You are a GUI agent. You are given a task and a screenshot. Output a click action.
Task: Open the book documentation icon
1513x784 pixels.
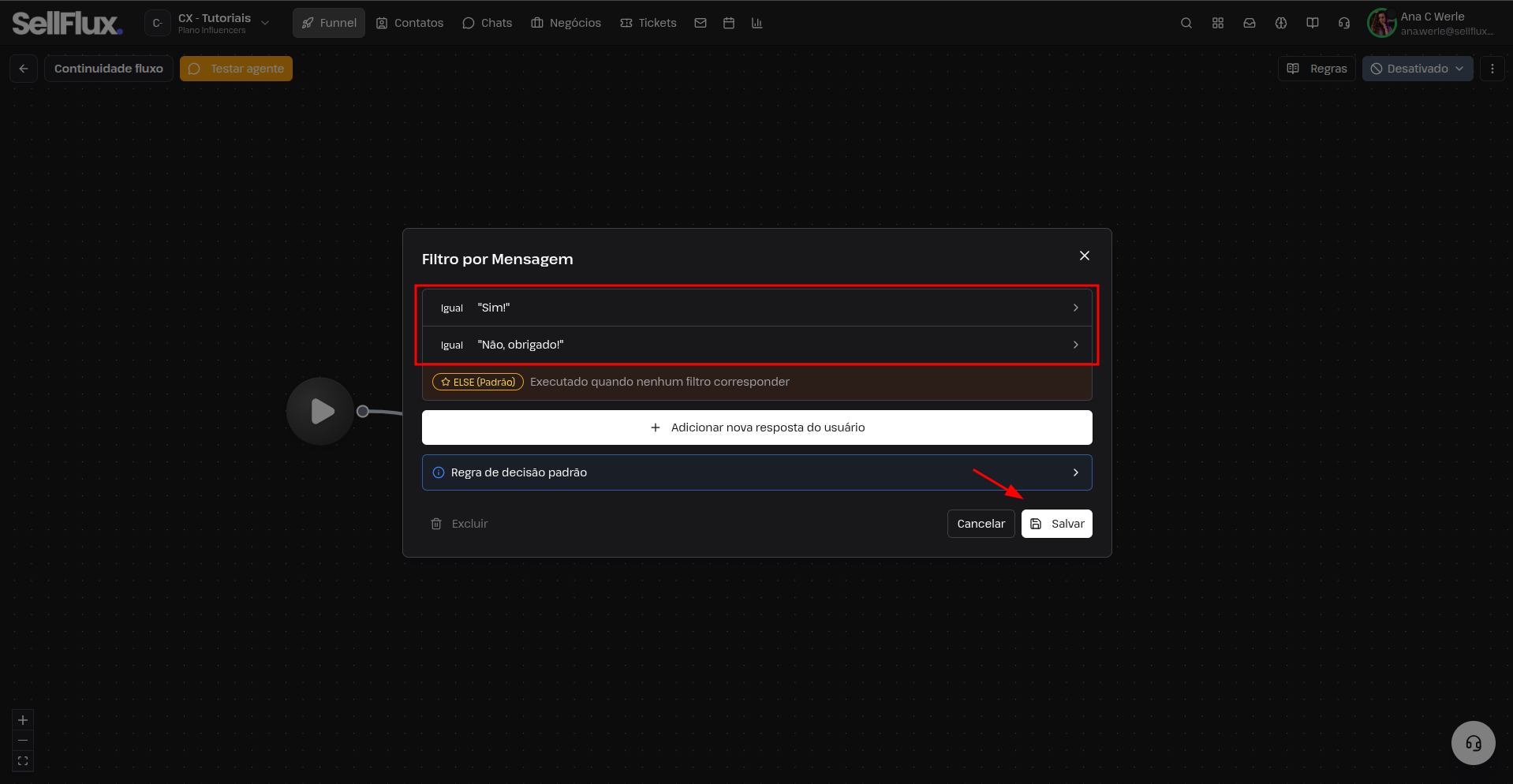(x=1313, y=23)
